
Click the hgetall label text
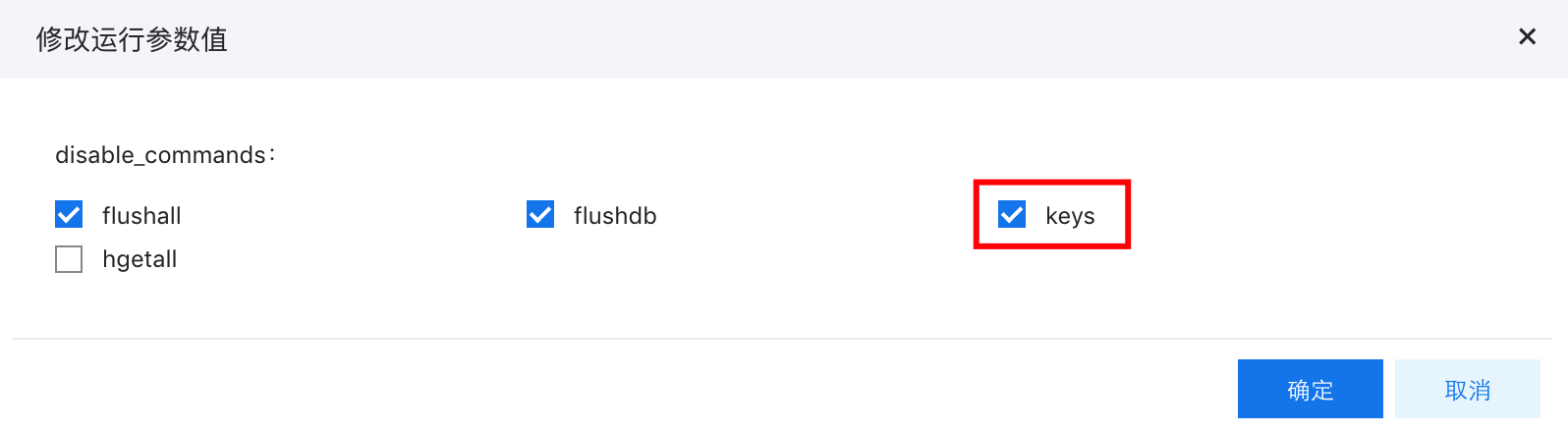point(140,260)
